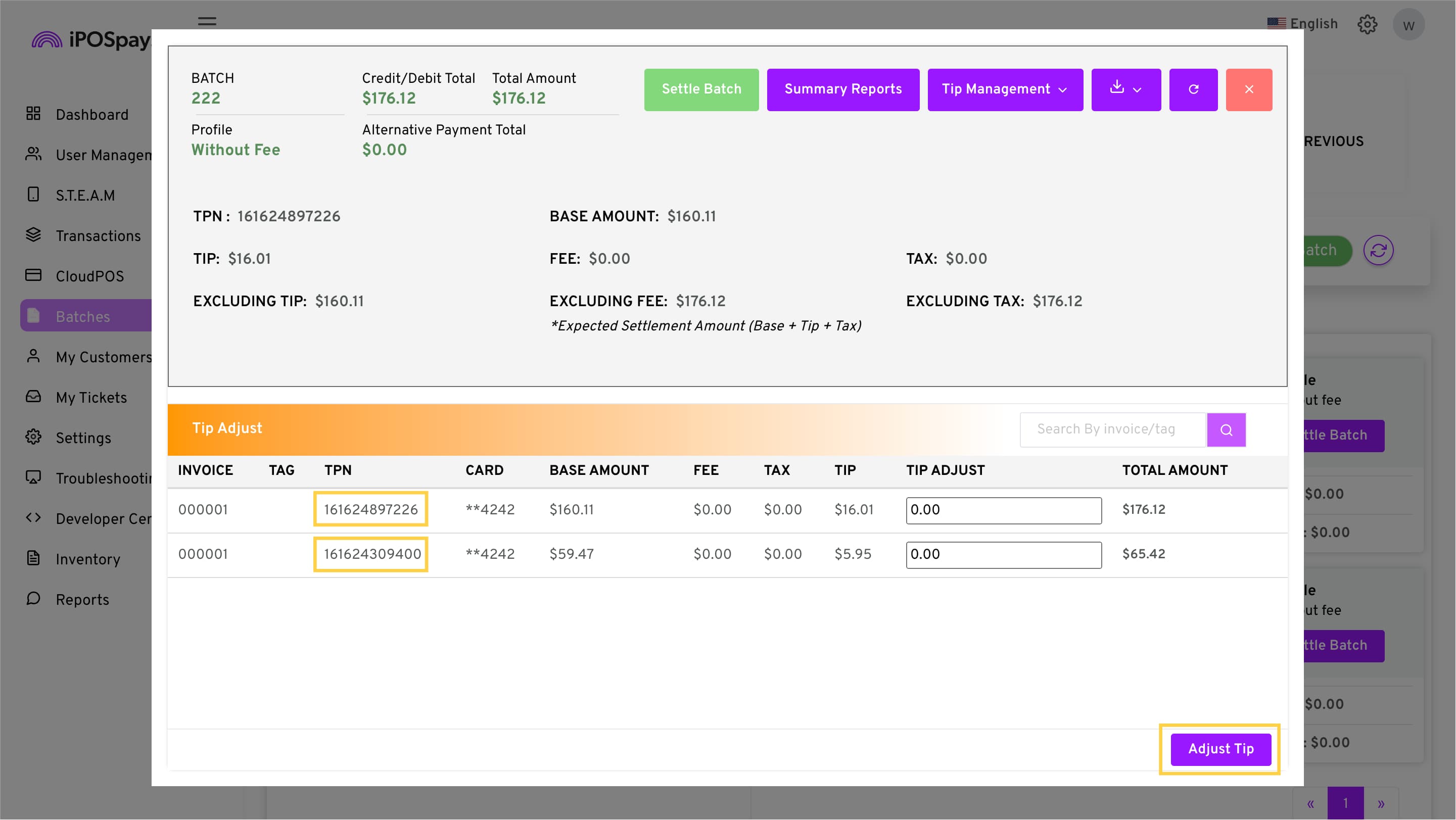1456x820 pixels.
Task: Expand the Tip Management dropdown
Action: coord(1006,90)
